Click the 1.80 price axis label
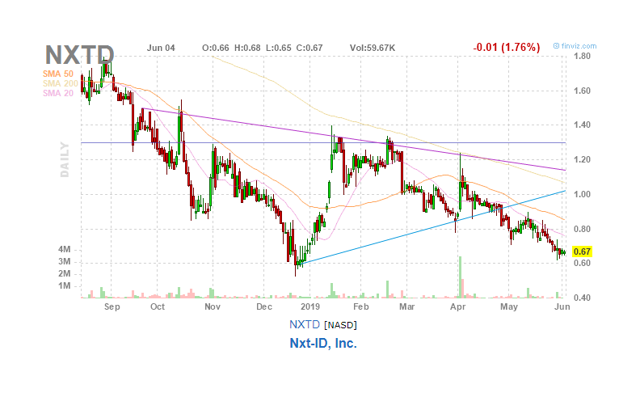Image resolution: width=640 pixels, height=393 pixels. 582,56
